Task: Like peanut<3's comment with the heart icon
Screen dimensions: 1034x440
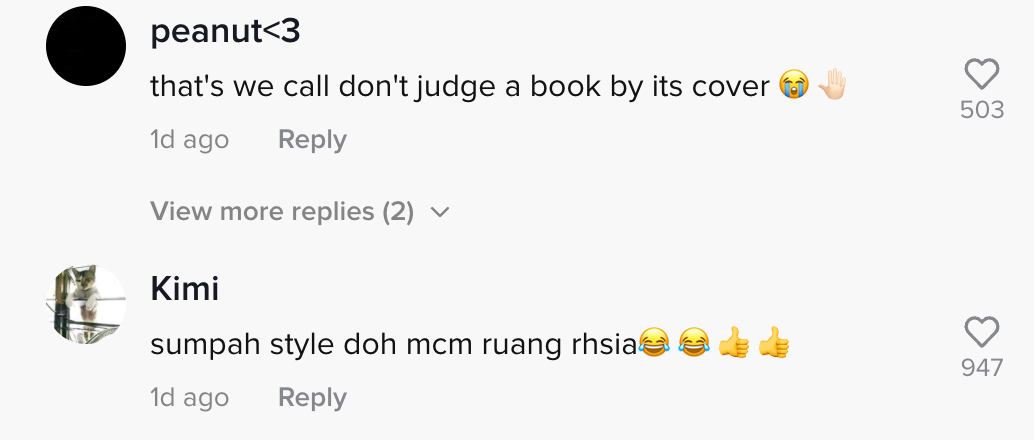Action: 982,74
